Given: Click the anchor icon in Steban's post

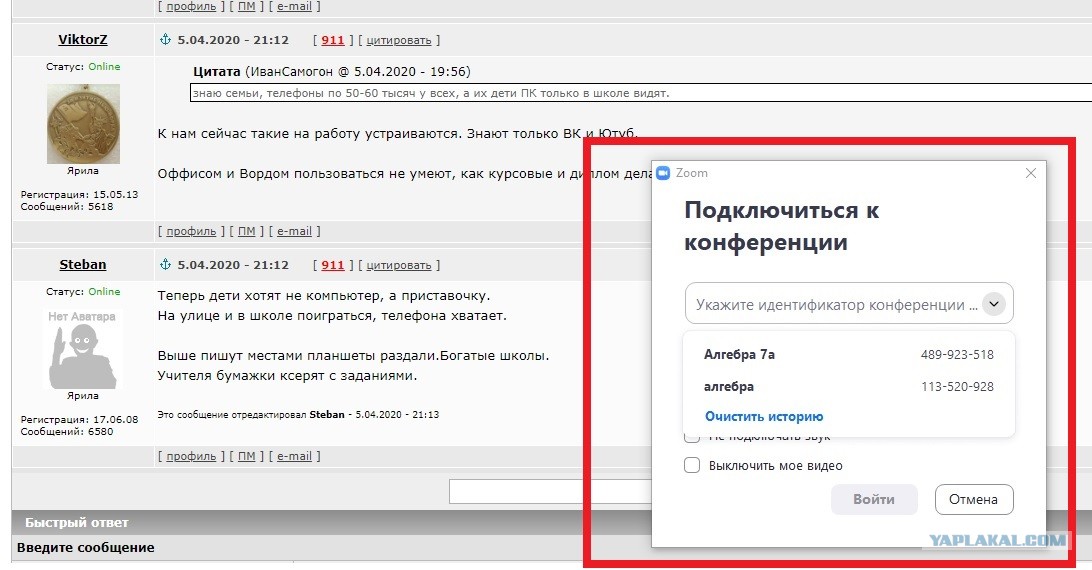Looking at the screenshot, I should tap(165, 265).
